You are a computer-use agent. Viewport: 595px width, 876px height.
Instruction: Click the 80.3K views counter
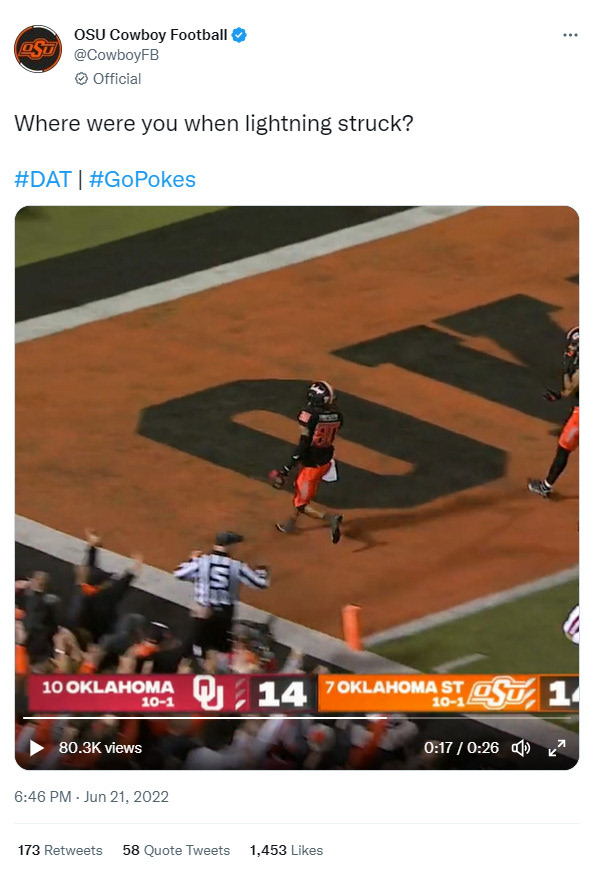[101, 748]
